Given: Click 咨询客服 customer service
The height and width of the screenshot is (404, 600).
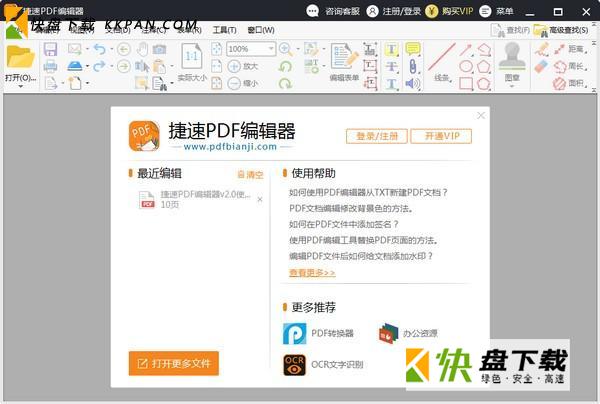Looking at the screenshot, I should (x=333, y=11).
